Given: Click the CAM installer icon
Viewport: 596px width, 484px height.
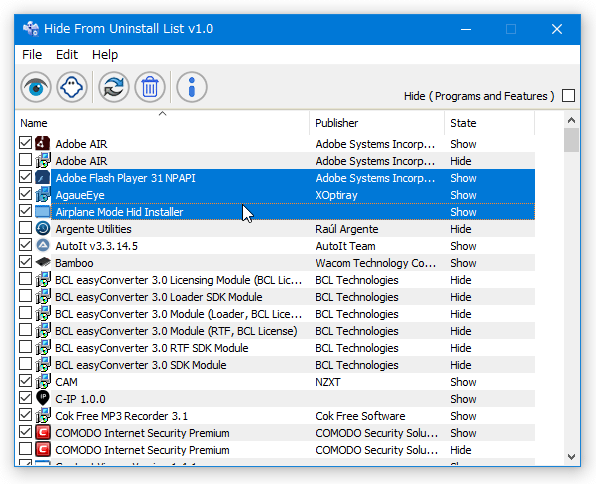Looking at the screenshot, I should tap(43, 381).
